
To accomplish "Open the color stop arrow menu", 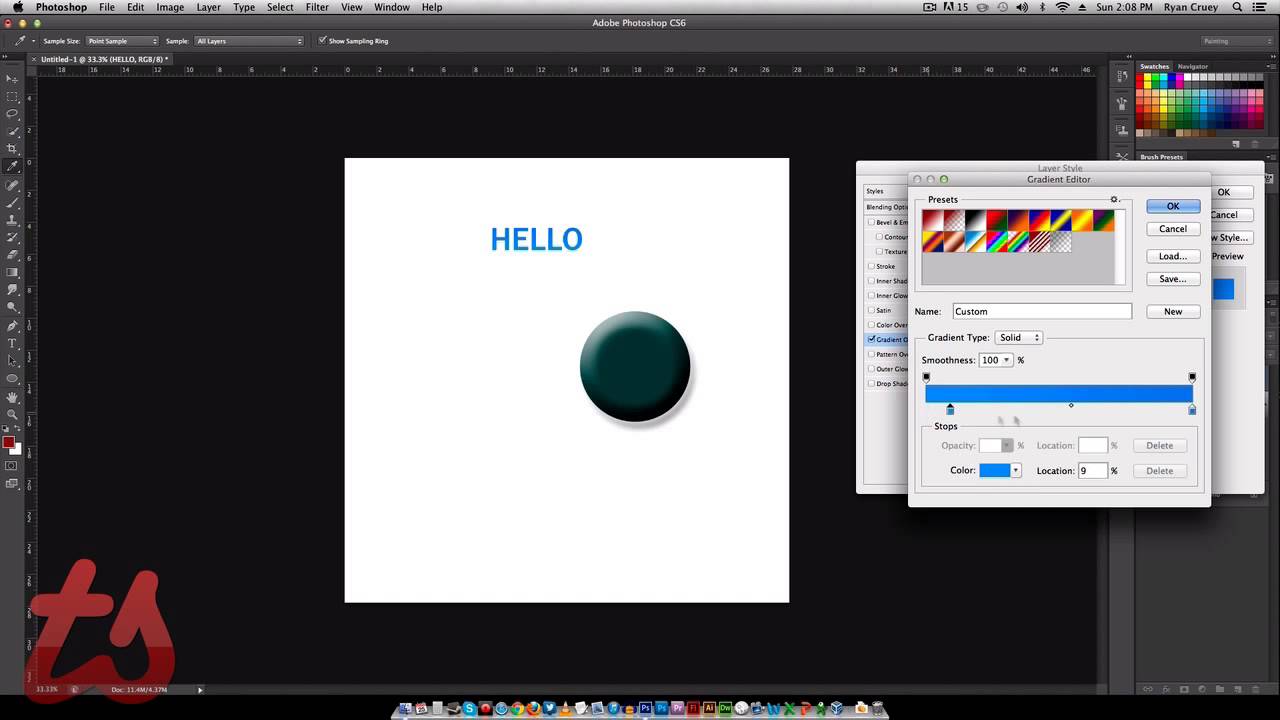I will point(1016,471).
